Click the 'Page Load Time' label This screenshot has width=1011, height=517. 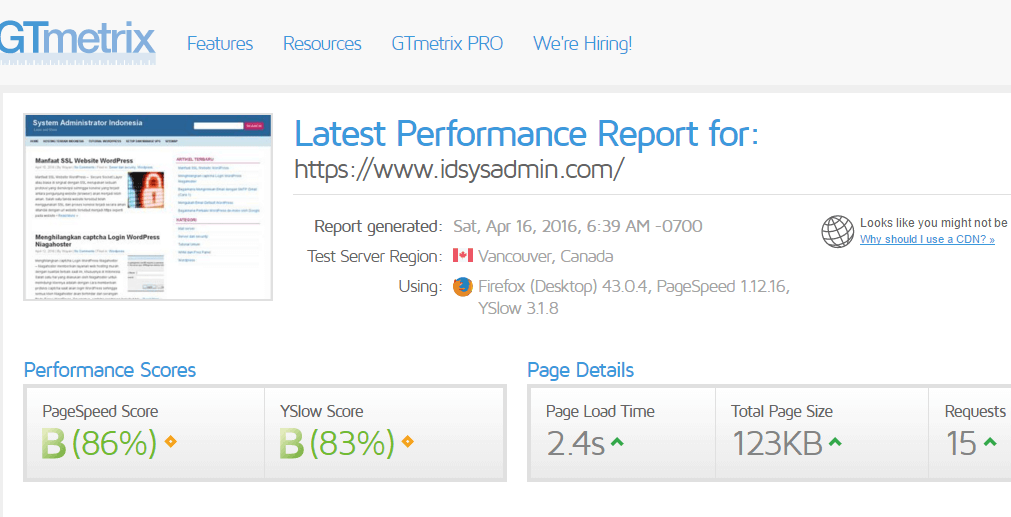pos(600,411)
